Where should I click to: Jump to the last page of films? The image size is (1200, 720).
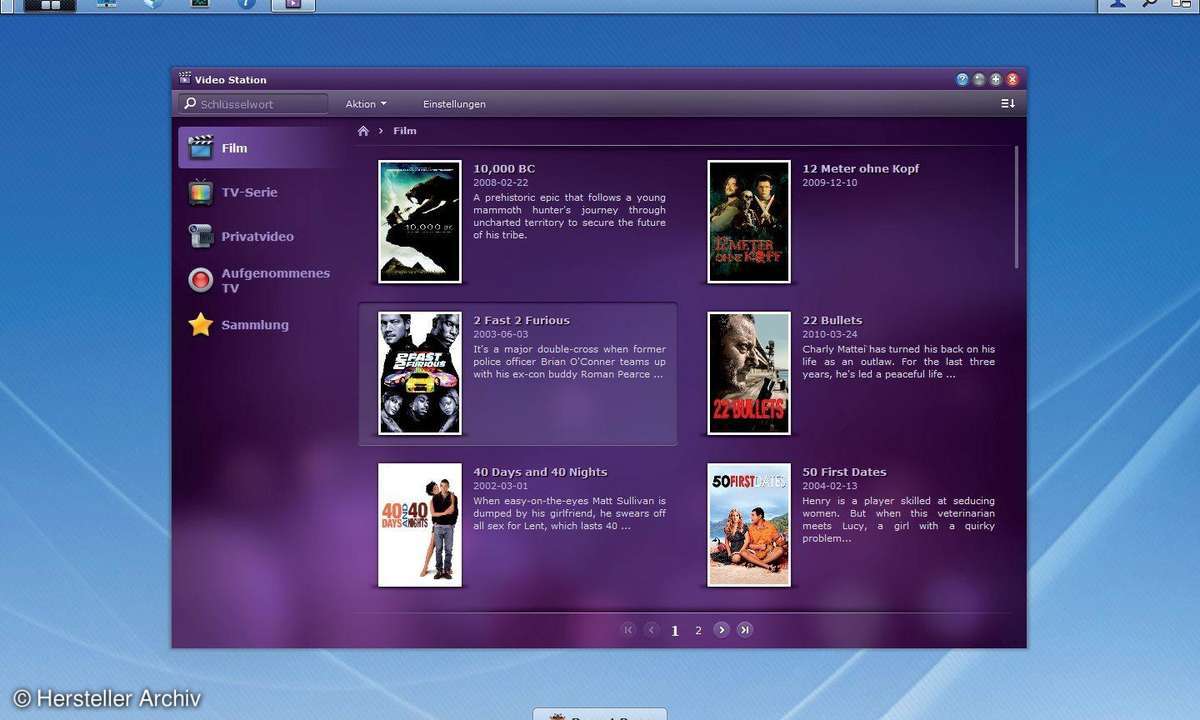(x=745, y=629)
